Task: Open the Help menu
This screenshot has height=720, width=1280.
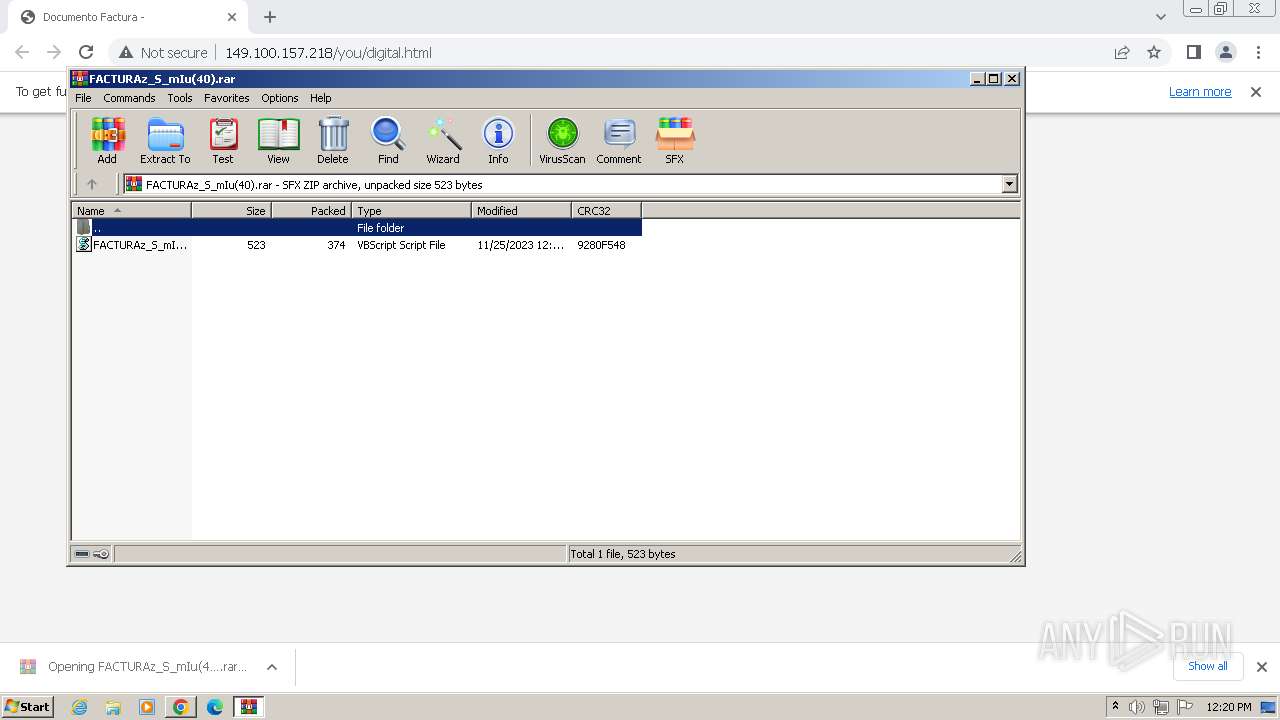Action: pos(320,98)
